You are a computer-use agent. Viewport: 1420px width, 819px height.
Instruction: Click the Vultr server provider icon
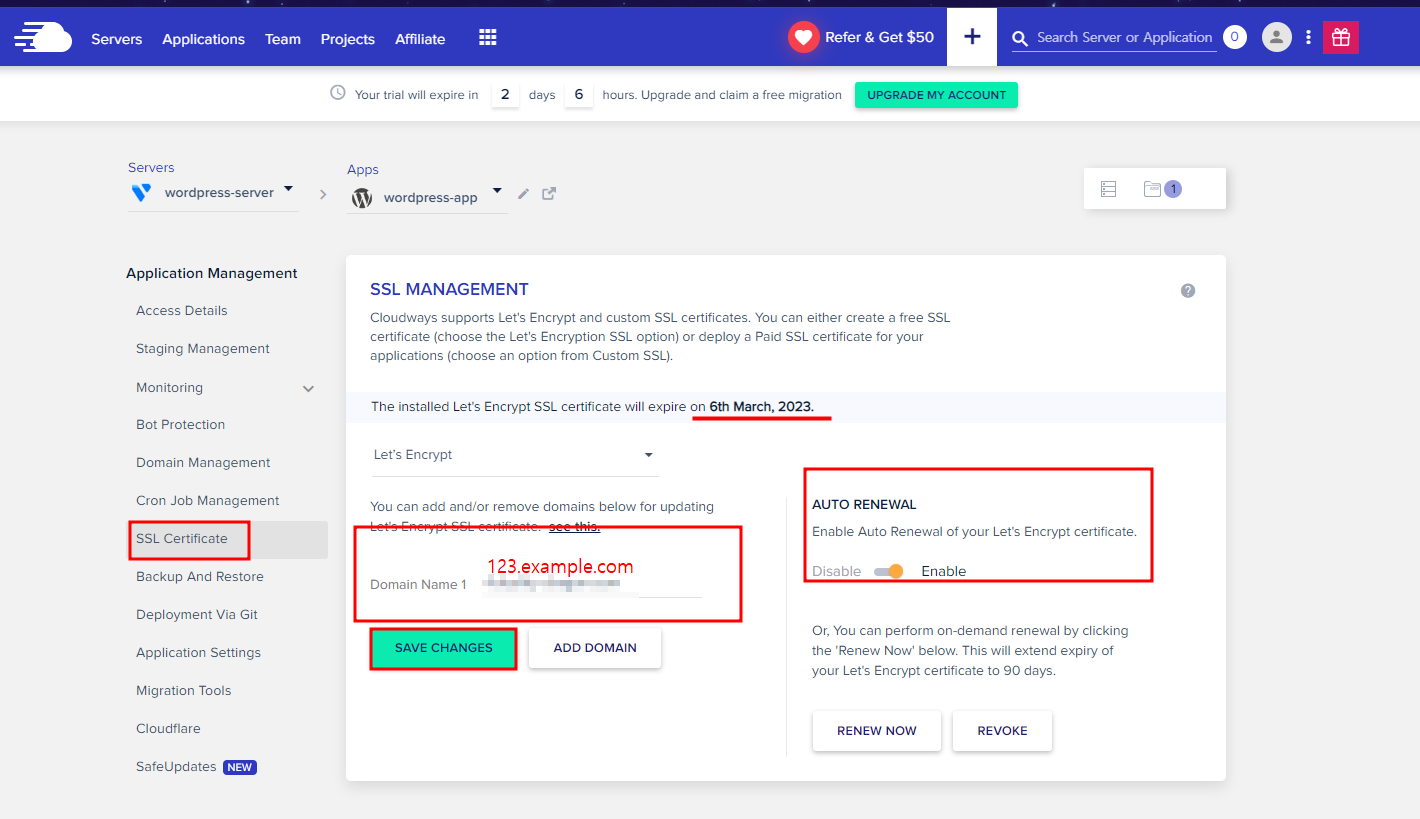click(x=141, y=192)
